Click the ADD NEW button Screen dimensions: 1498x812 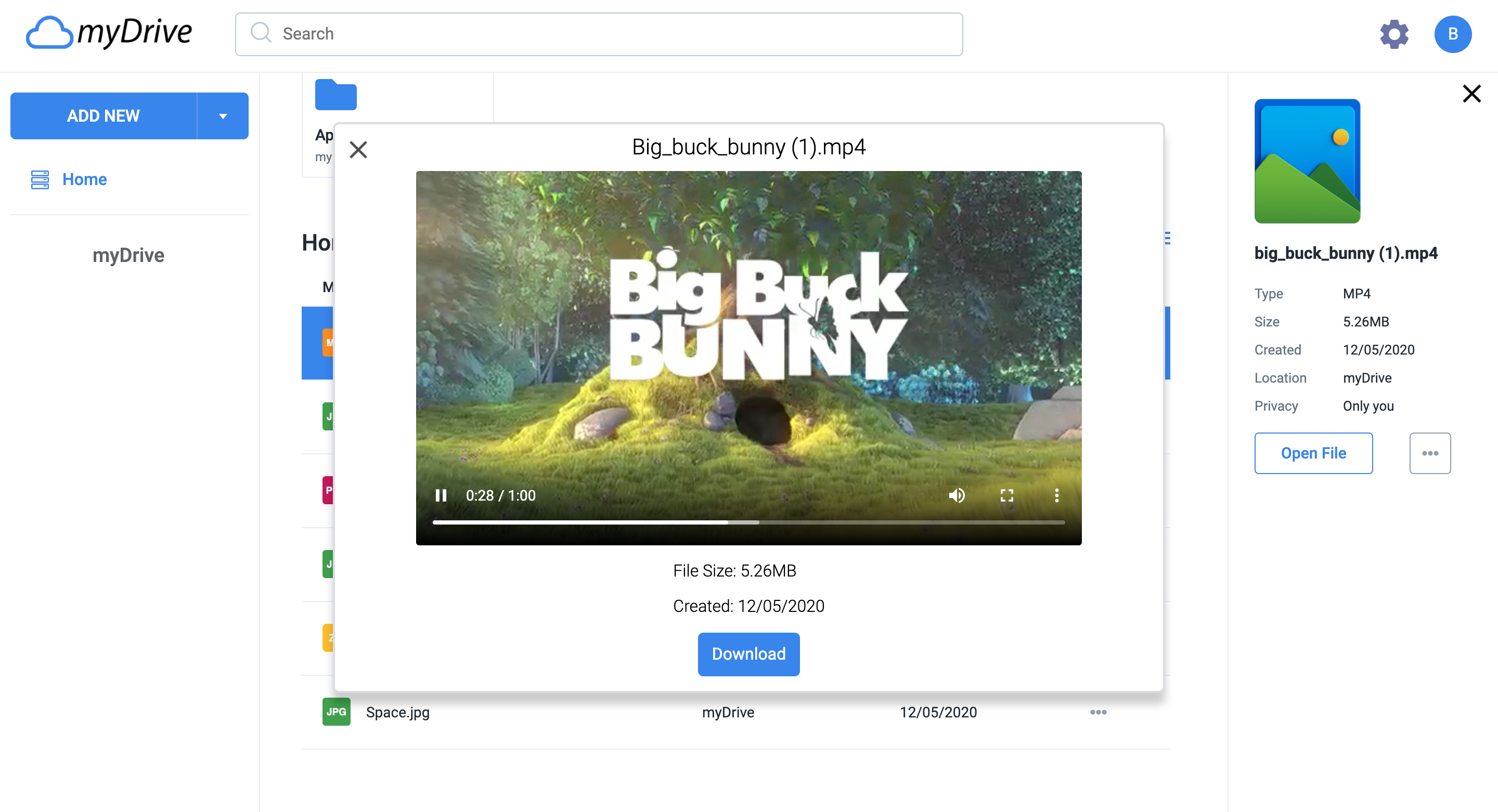click(x=104, y=116)
